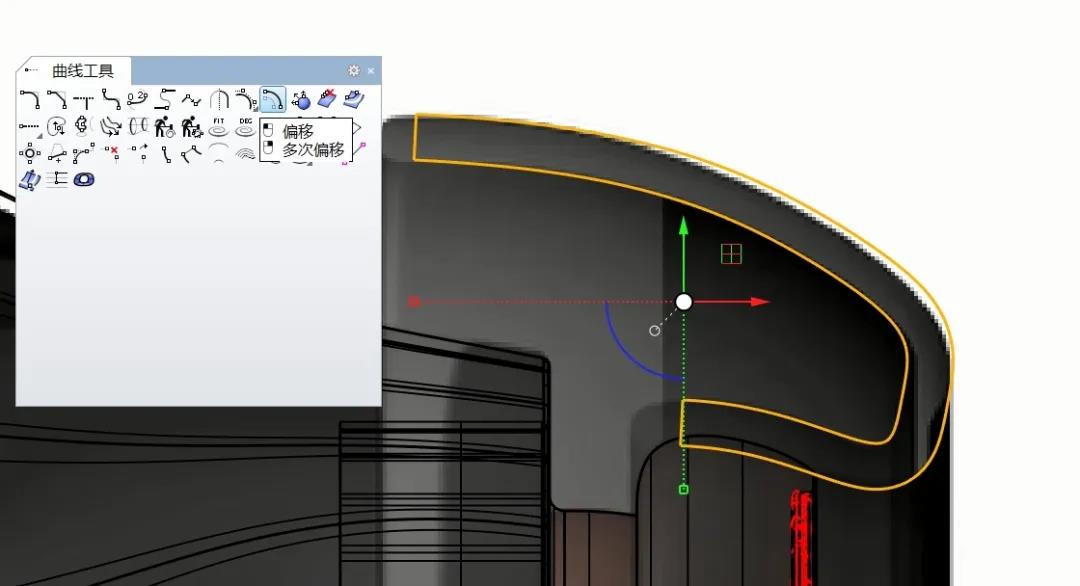This screenshot has width=1080, height=586.
Task: Turn on control points circle icon
Action: pyautogui.click(x=30, y=153)
